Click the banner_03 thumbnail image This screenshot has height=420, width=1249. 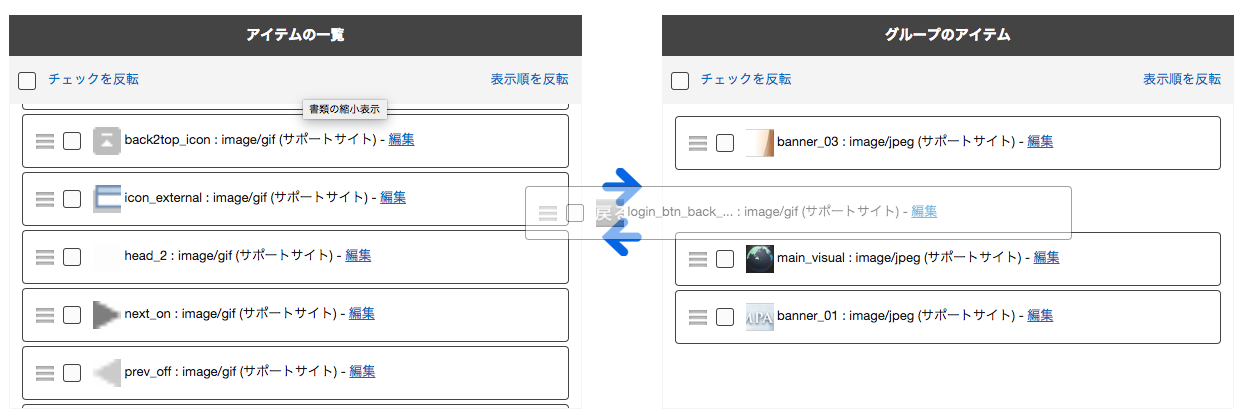pos(760,143)
